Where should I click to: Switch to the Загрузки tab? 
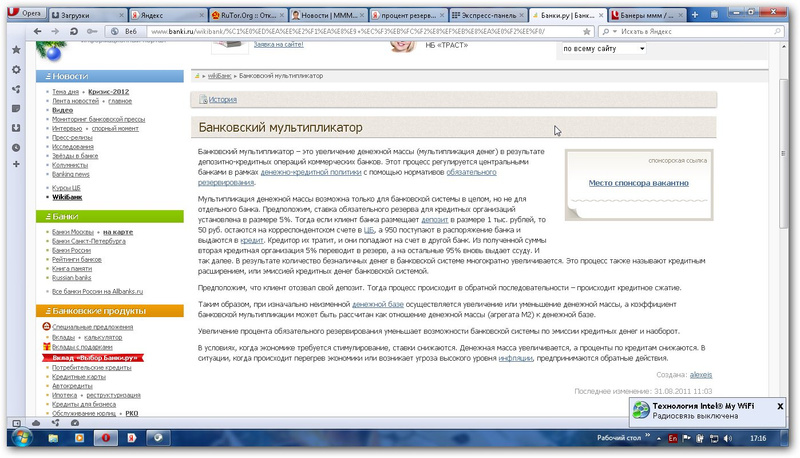(x=87, y=15)
